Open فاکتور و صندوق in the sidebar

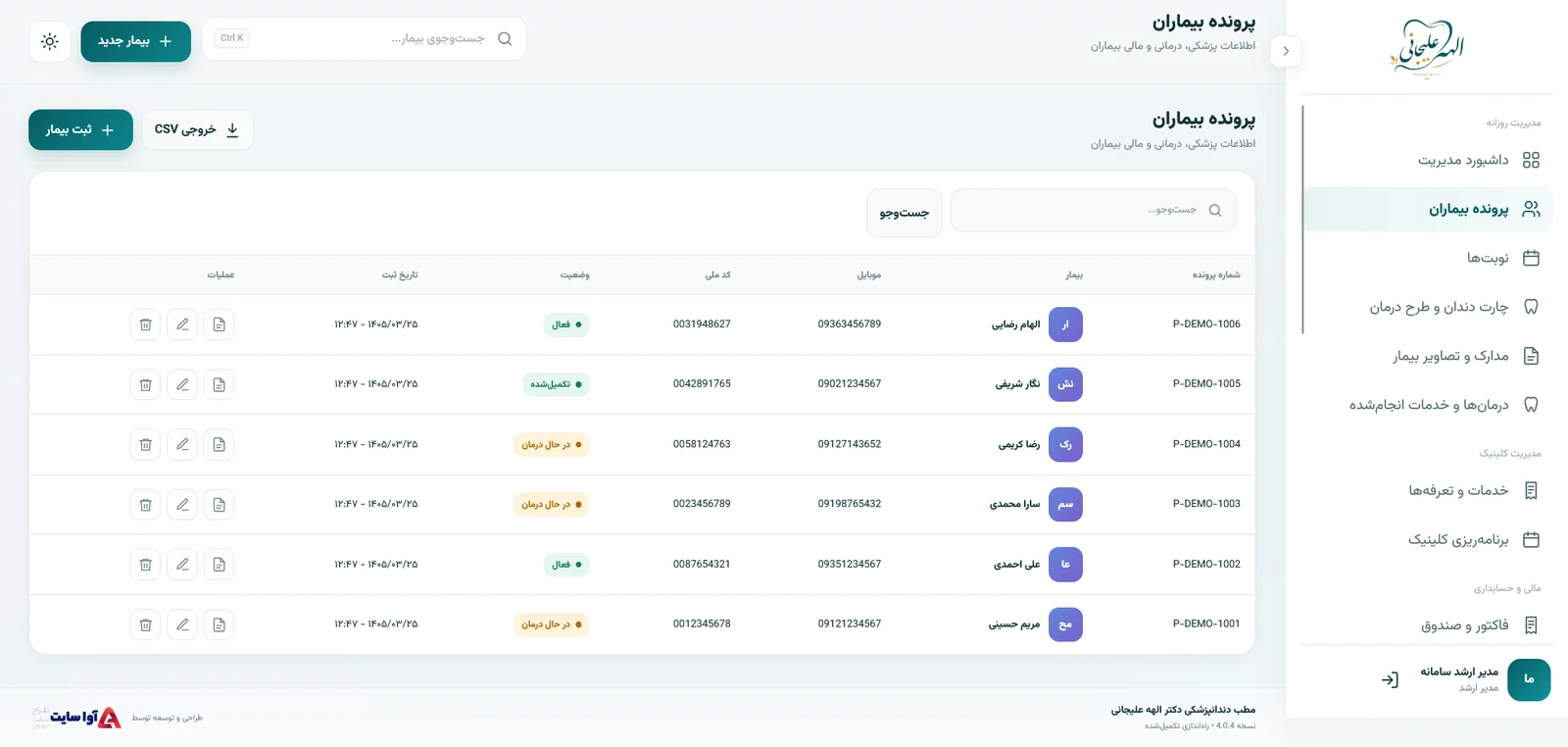(x=1428, y=624)
